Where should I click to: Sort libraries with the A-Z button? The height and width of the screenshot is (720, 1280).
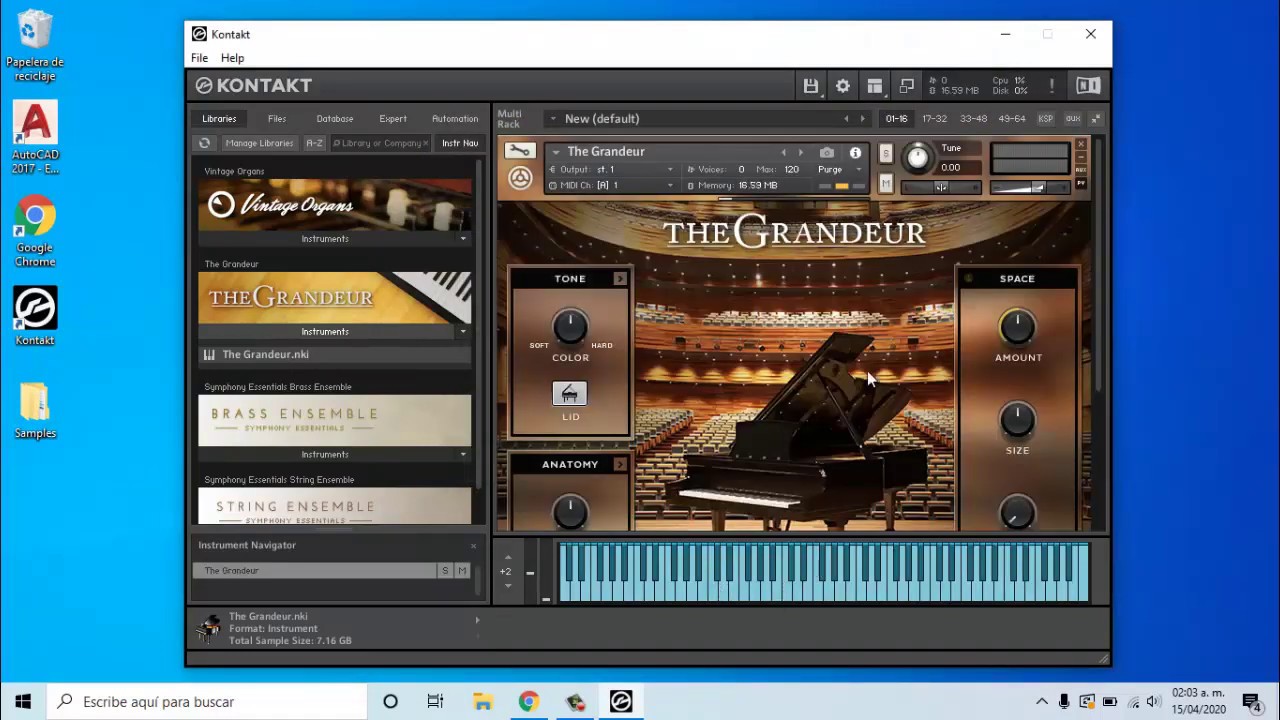[x=314, y=143]
